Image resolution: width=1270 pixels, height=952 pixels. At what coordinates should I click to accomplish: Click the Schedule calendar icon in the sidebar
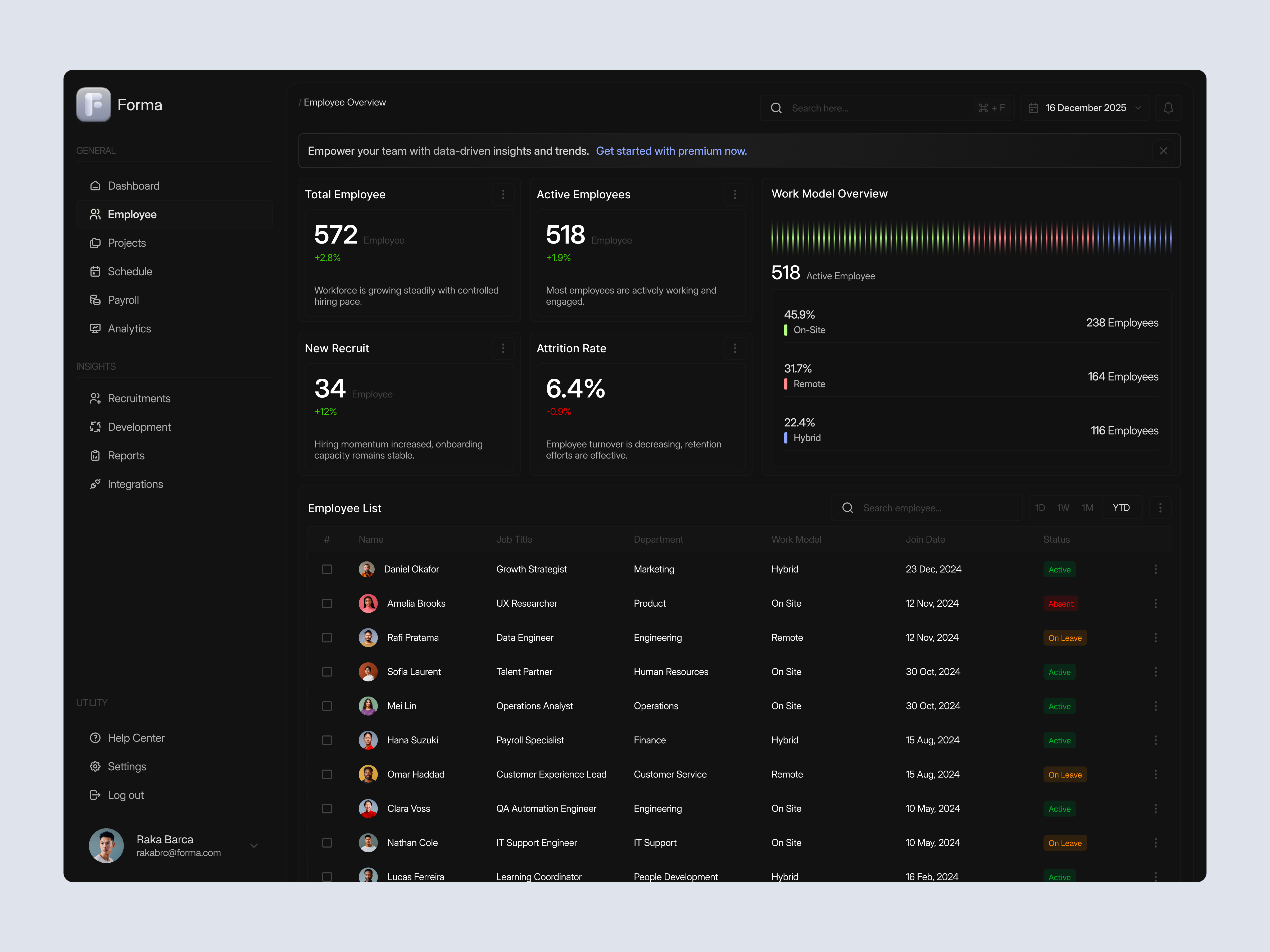click(x=95, y=271)
